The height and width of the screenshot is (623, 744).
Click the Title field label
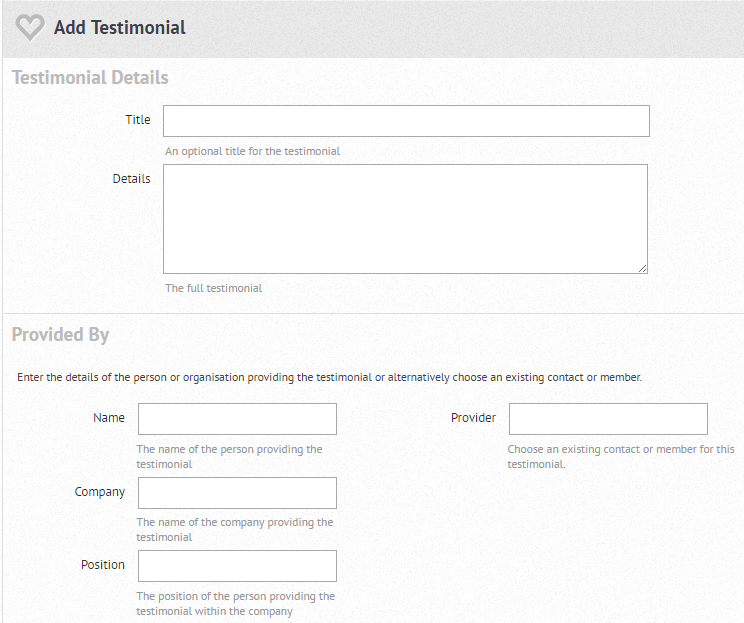point(138,120)
